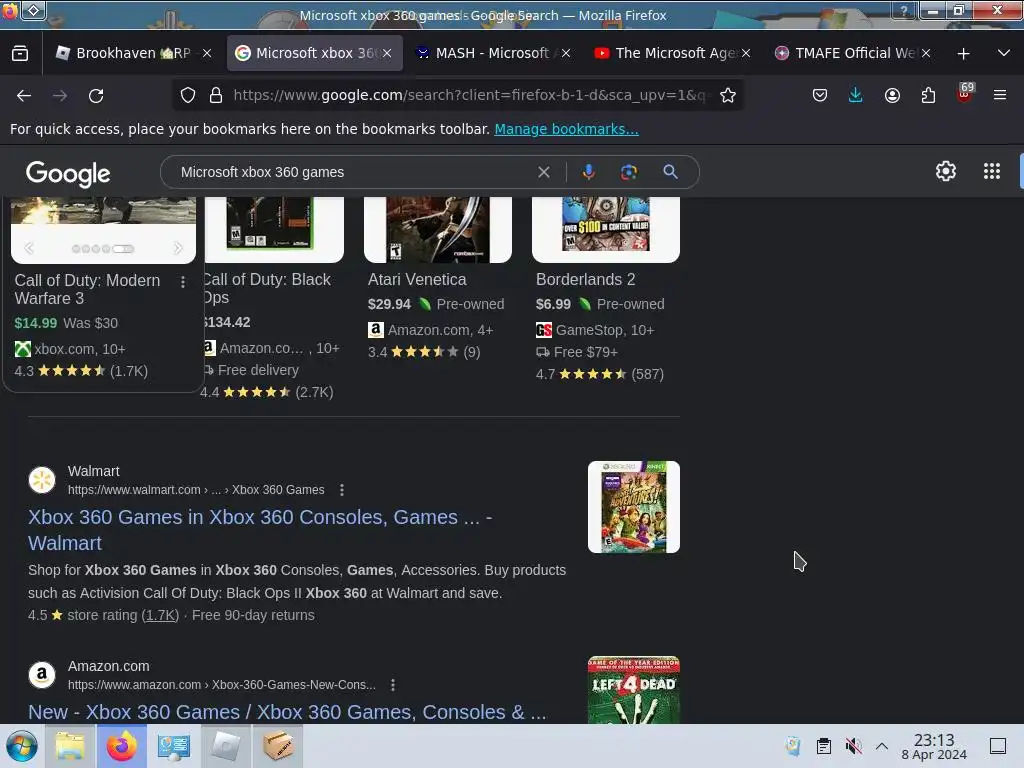Open options for Modern Warfare 3 card

pos(183,281)
